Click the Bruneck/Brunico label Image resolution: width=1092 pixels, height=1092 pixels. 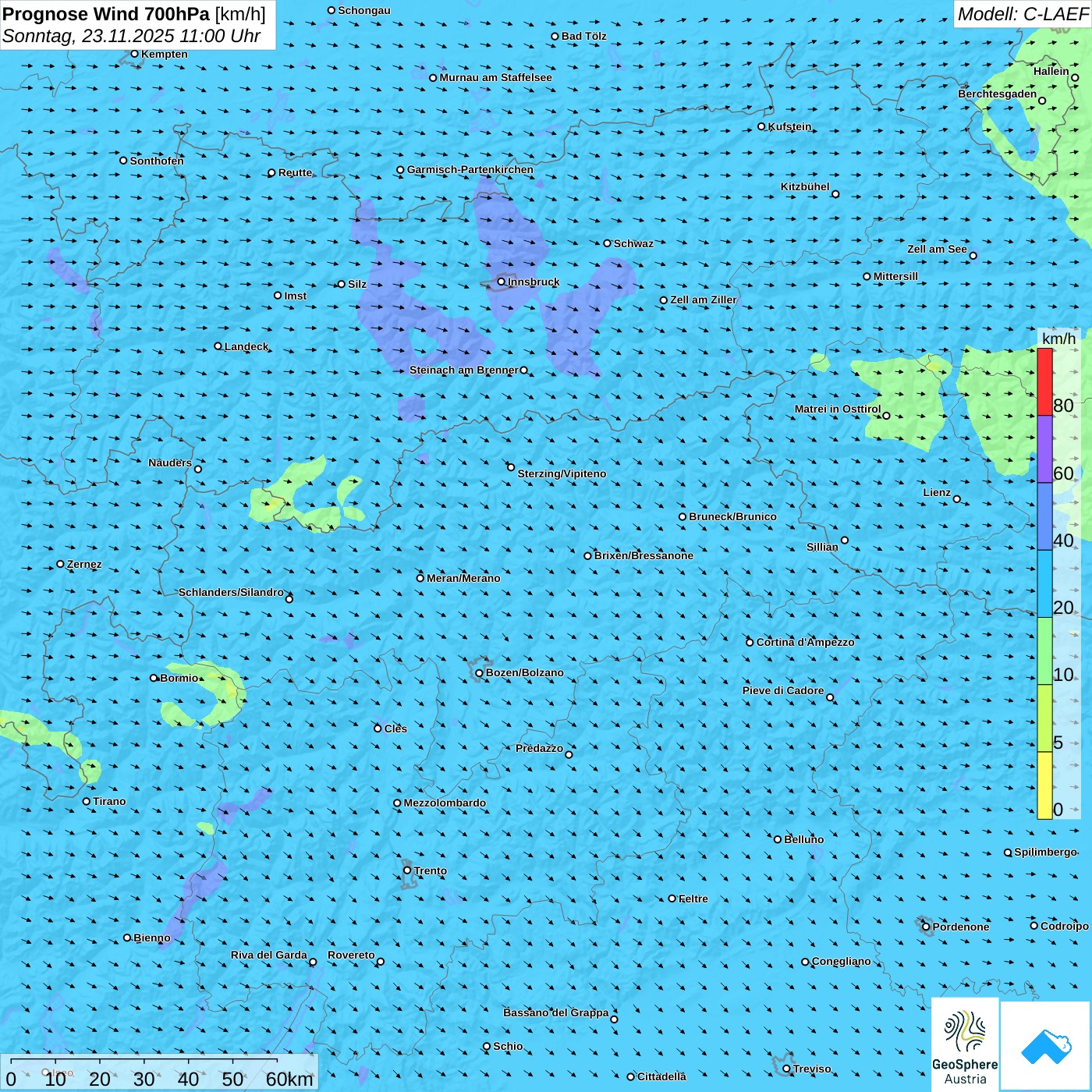[732, 516]
